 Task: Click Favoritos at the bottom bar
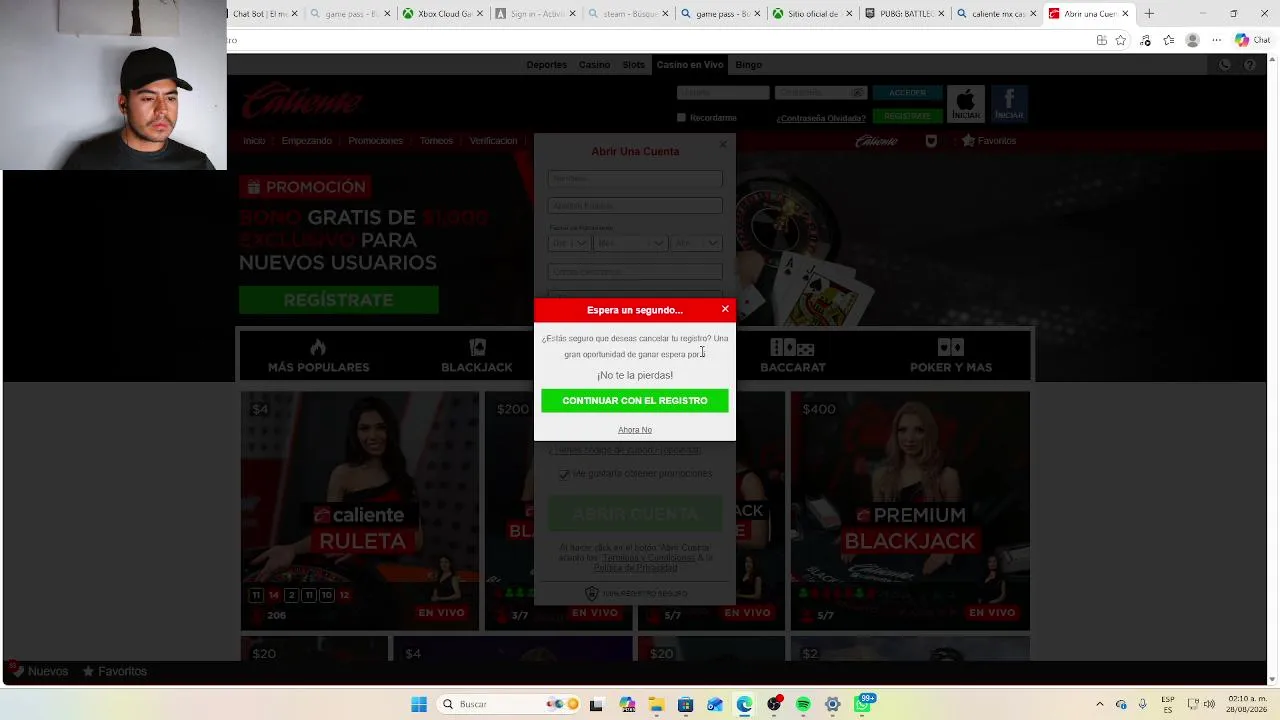pos(114,672)
